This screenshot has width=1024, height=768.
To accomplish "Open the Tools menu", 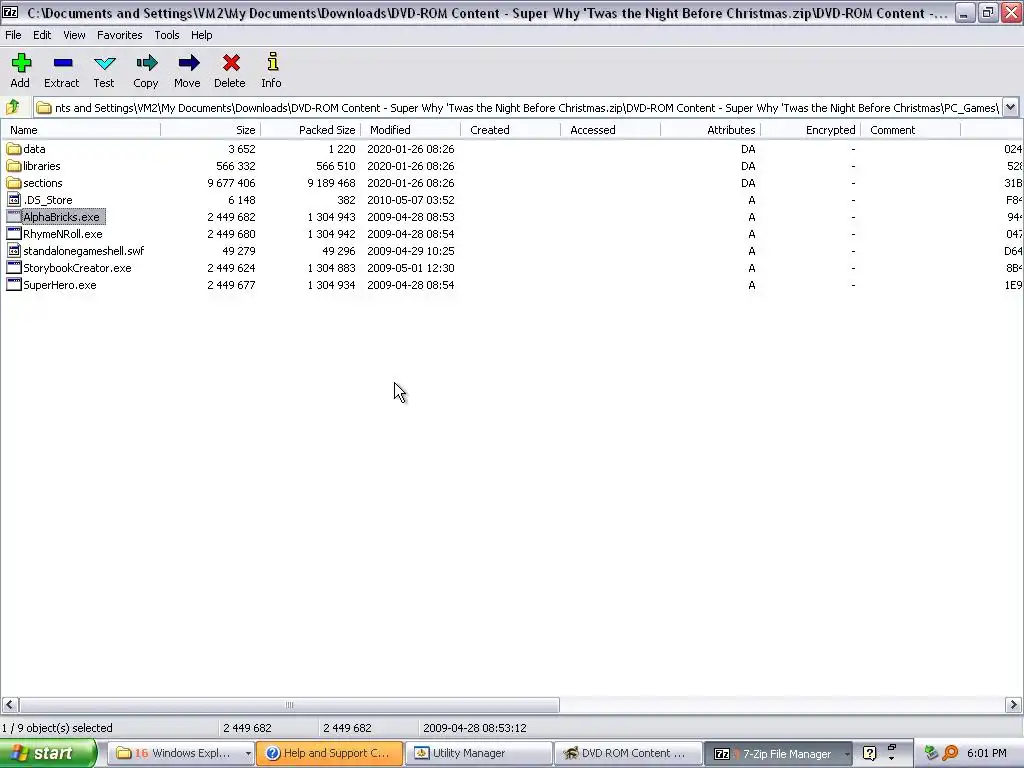I will tap(167, 35).
